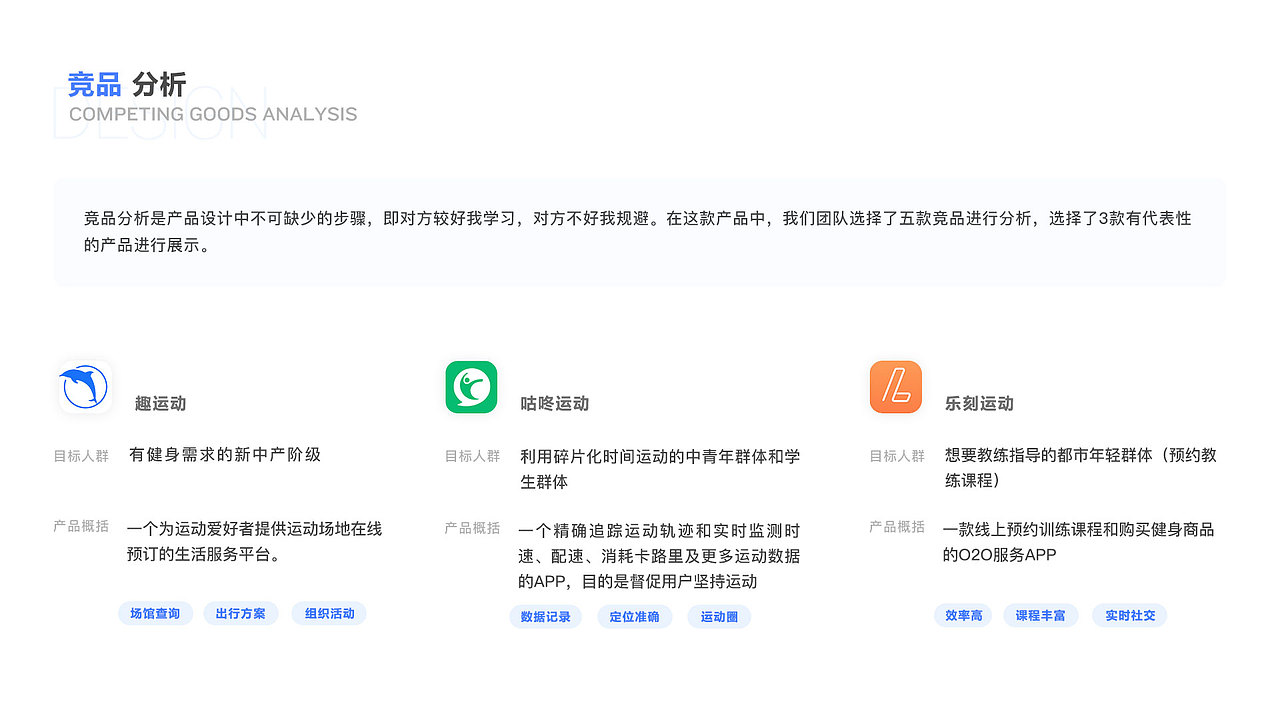The image size is (1280, 720).
Task: Expand the 目标人群 row under 乐刻运动
Action: [x=895, y=455]
